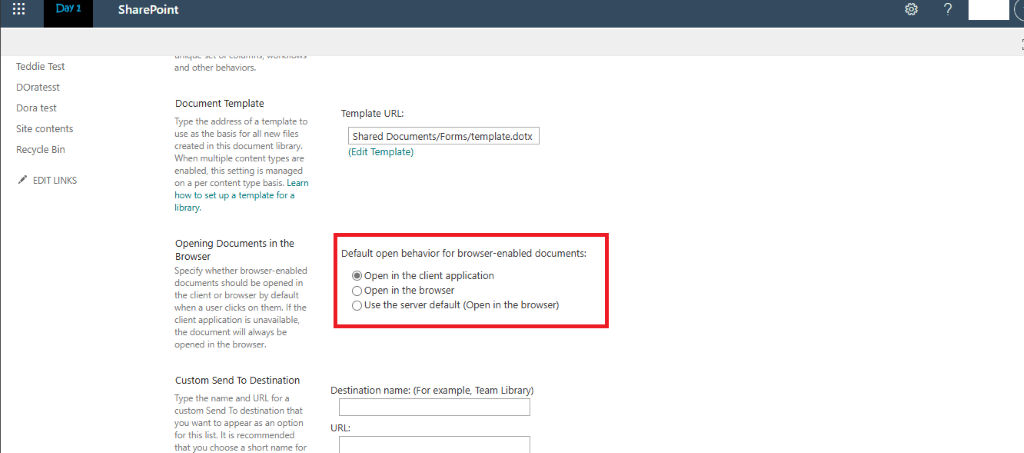Screen dimensions: 1024x453
Task: Select Use the server default option
Action: [357, 305]
